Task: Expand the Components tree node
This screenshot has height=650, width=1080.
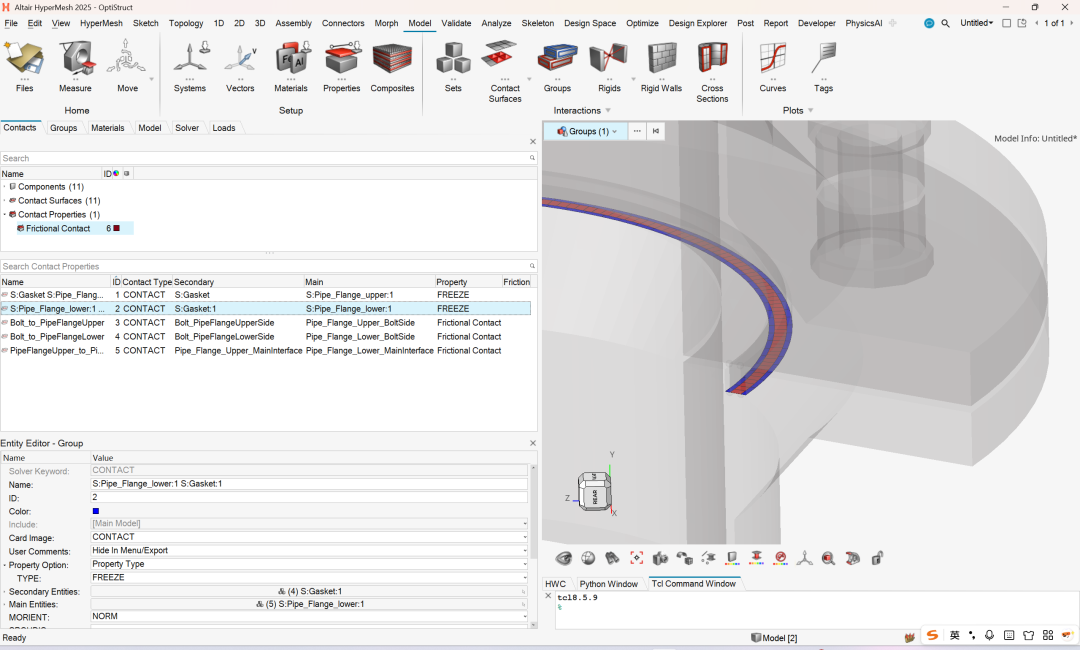Action: pos(4,187)
